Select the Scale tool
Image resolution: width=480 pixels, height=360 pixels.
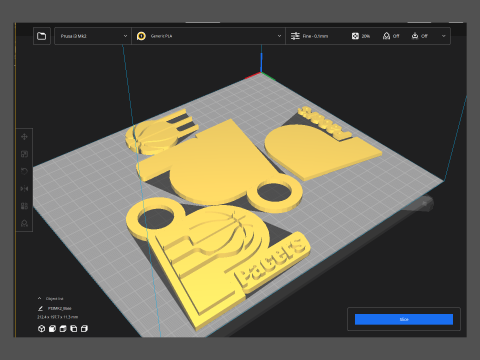point(24,154)
